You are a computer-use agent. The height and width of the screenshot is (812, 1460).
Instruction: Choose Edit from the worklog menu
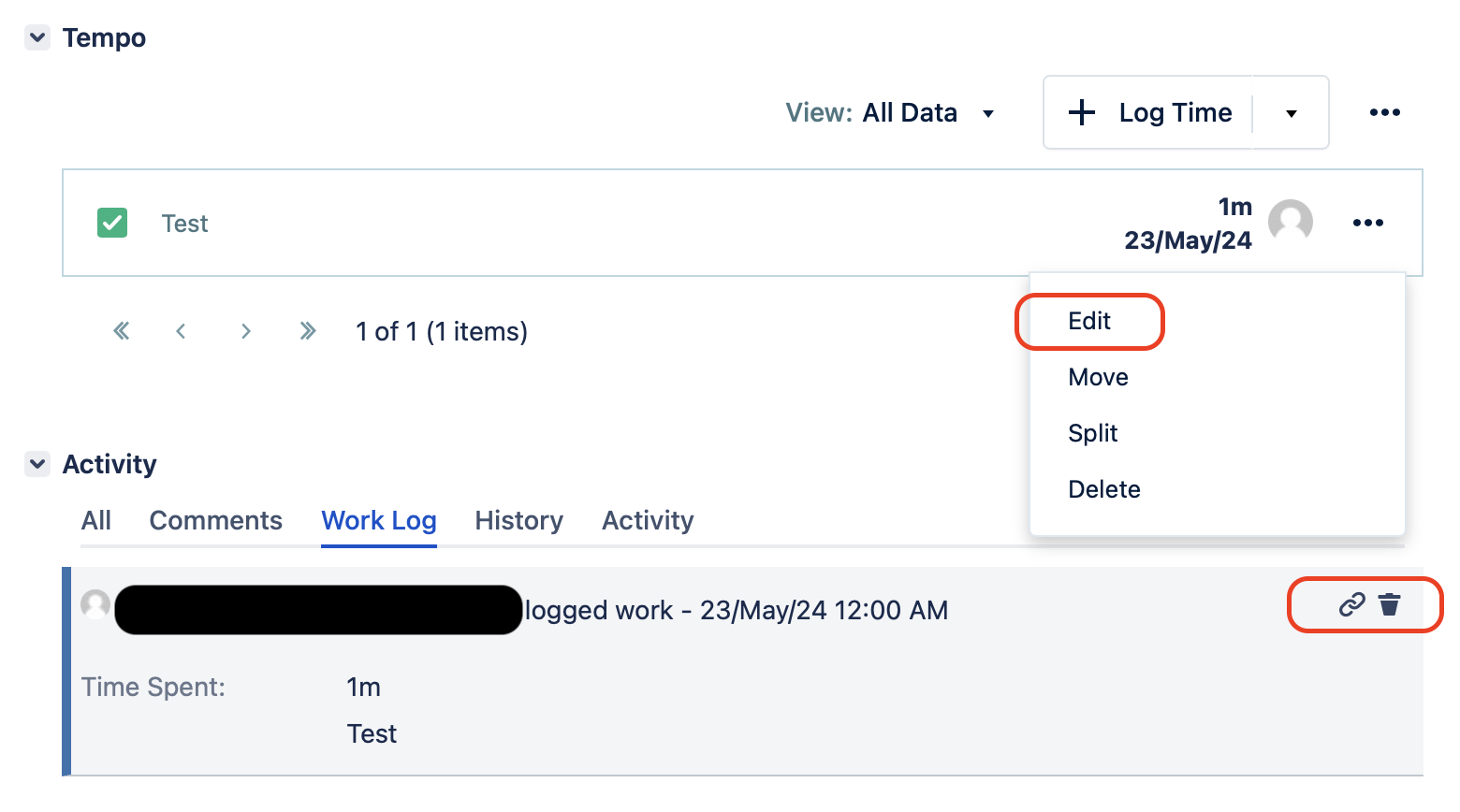(x=1089, y=321)
